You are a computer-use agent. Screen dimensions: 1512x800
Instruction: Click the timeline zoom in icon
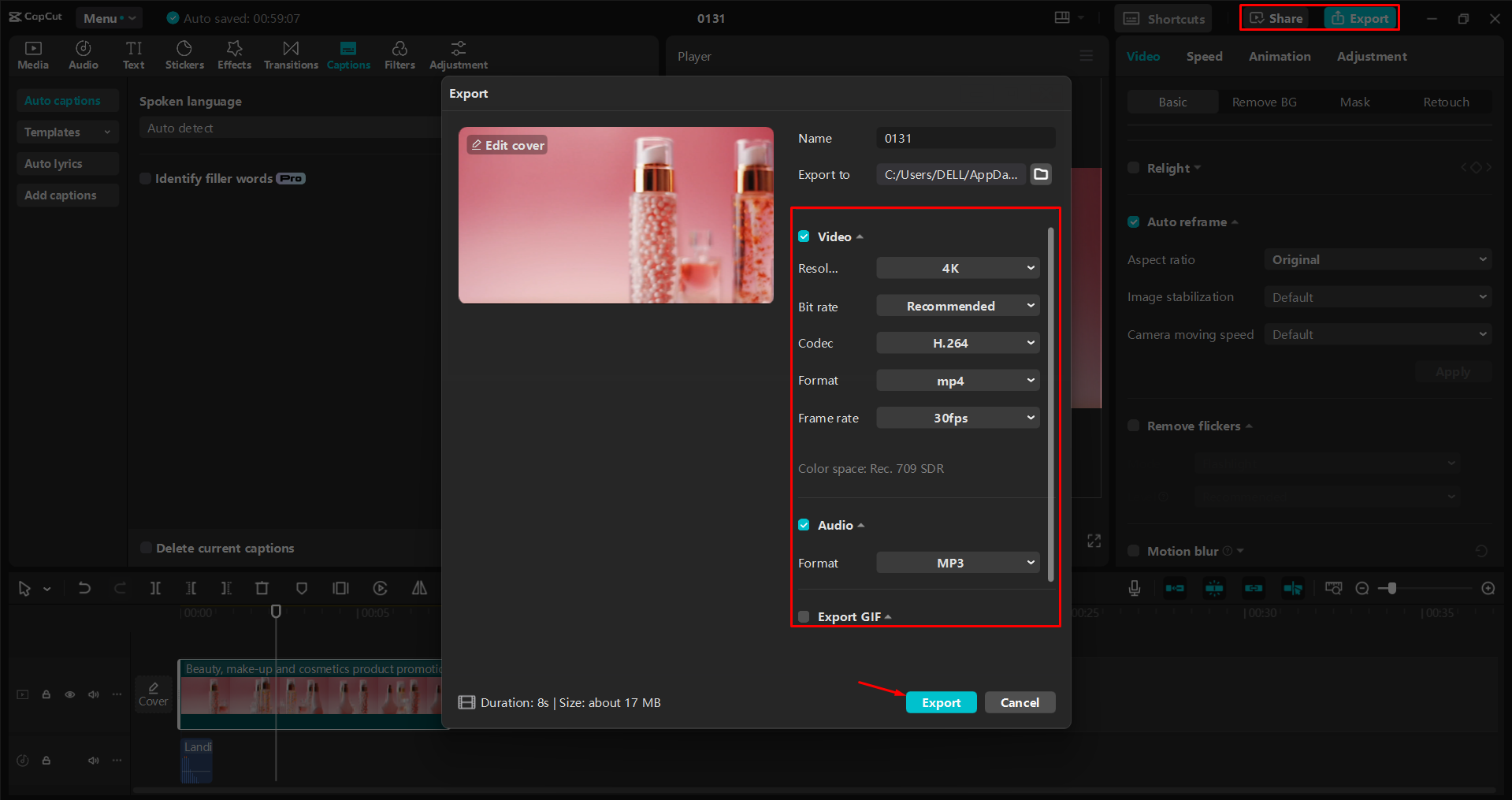(x=1488, y=588)
